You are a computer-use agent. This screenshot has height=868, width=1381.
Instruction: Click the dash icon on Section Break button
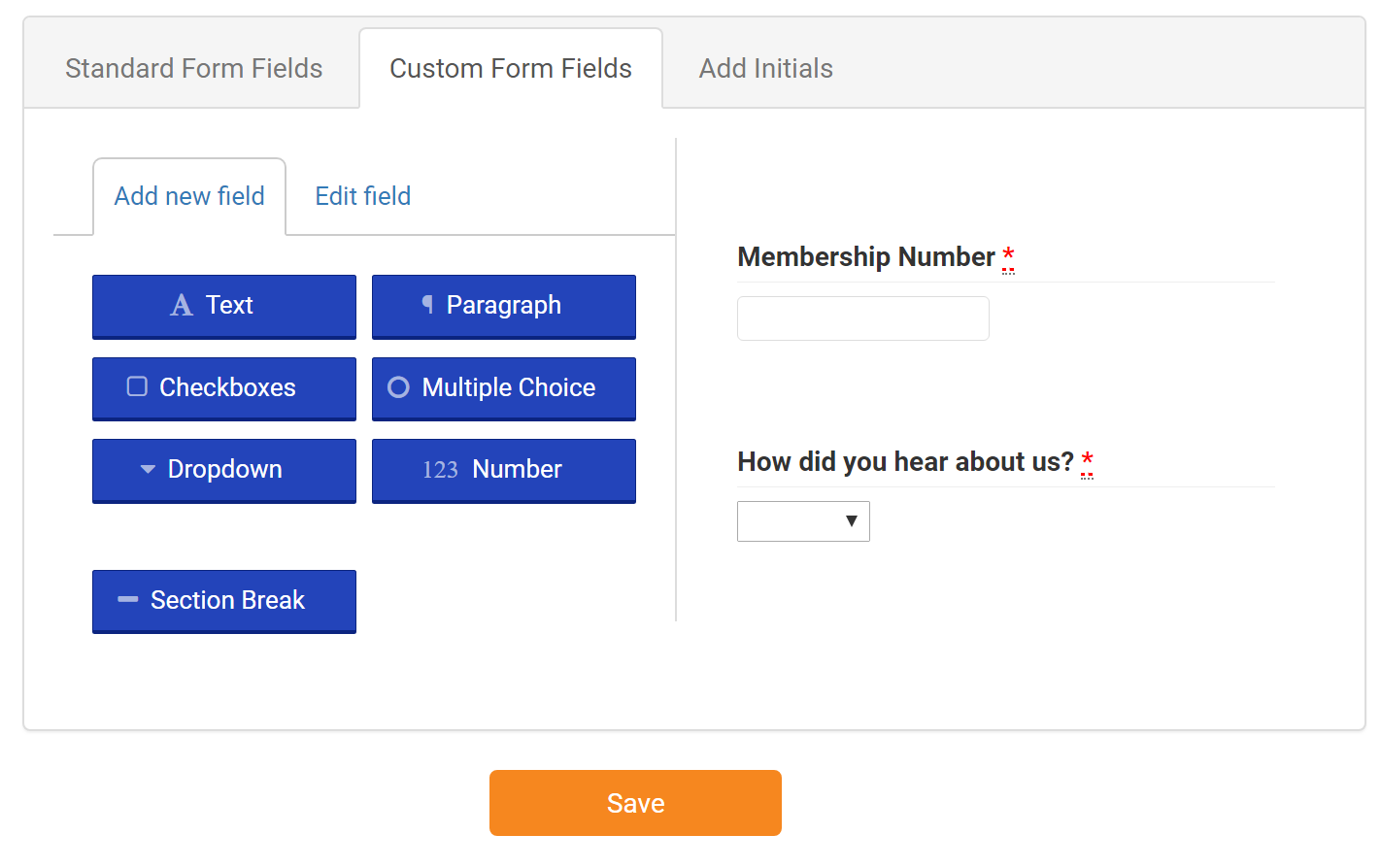[127, 600]
